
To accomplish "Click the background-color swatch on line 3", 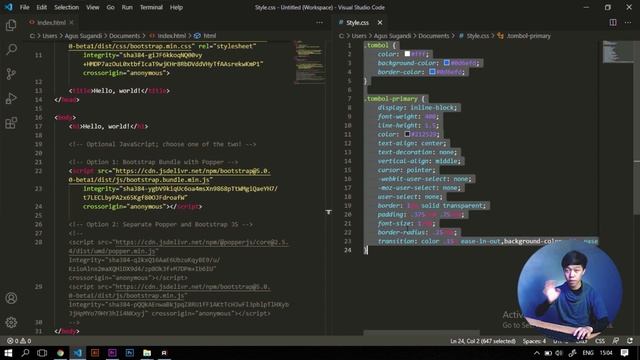I will coord(447,63).
